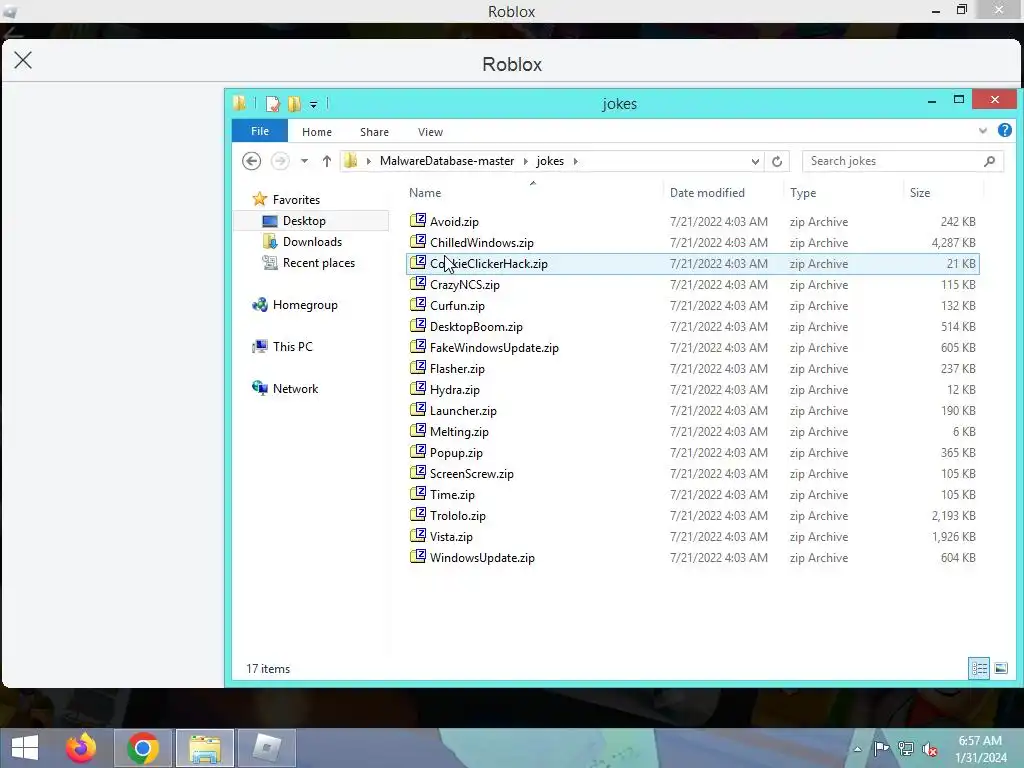
Task: Select the Hydra.zip file icon
Action: tap(418, 389)
